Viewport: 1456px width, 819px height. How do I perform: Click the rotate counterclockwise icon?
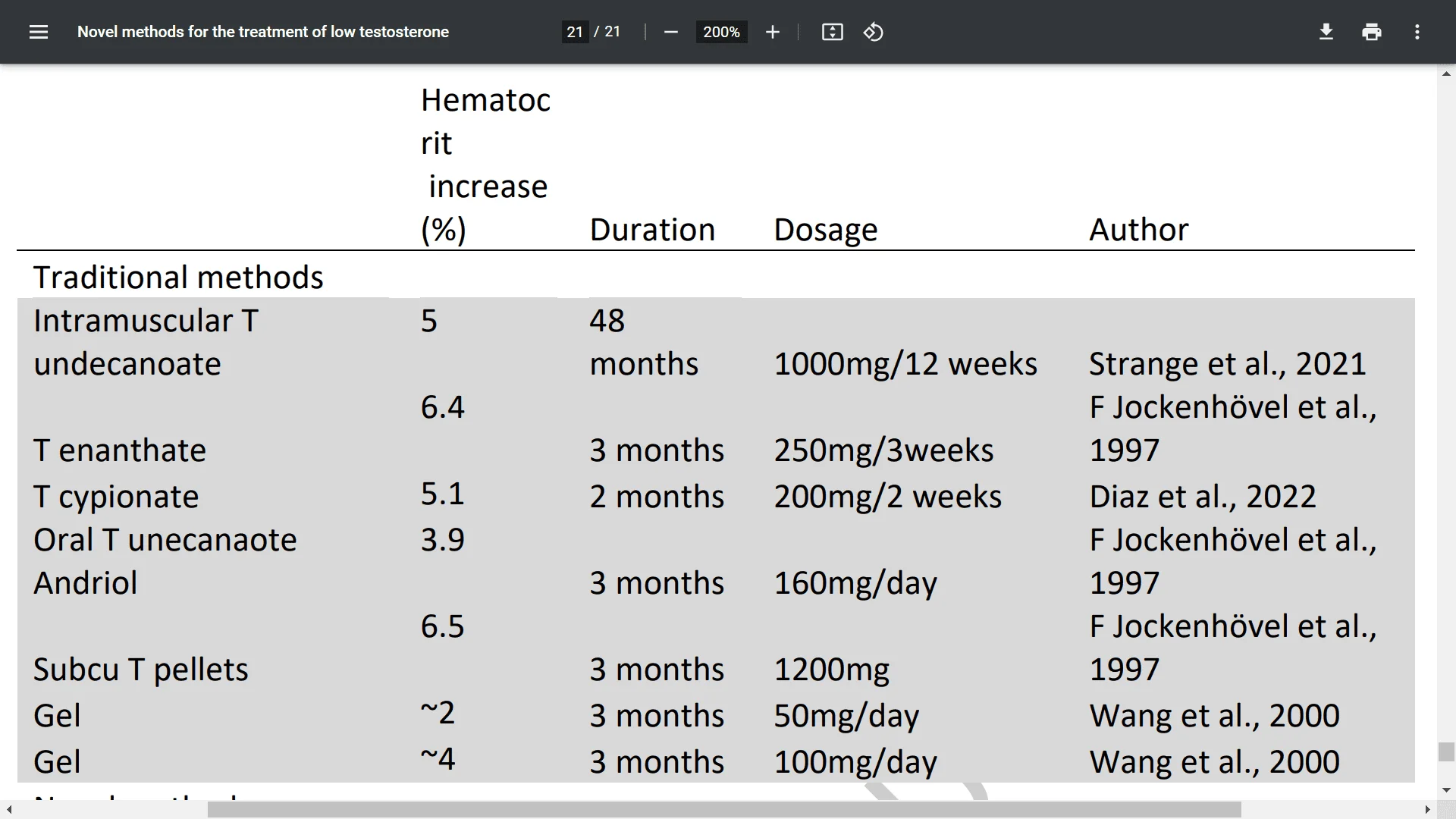pos(873,32)
